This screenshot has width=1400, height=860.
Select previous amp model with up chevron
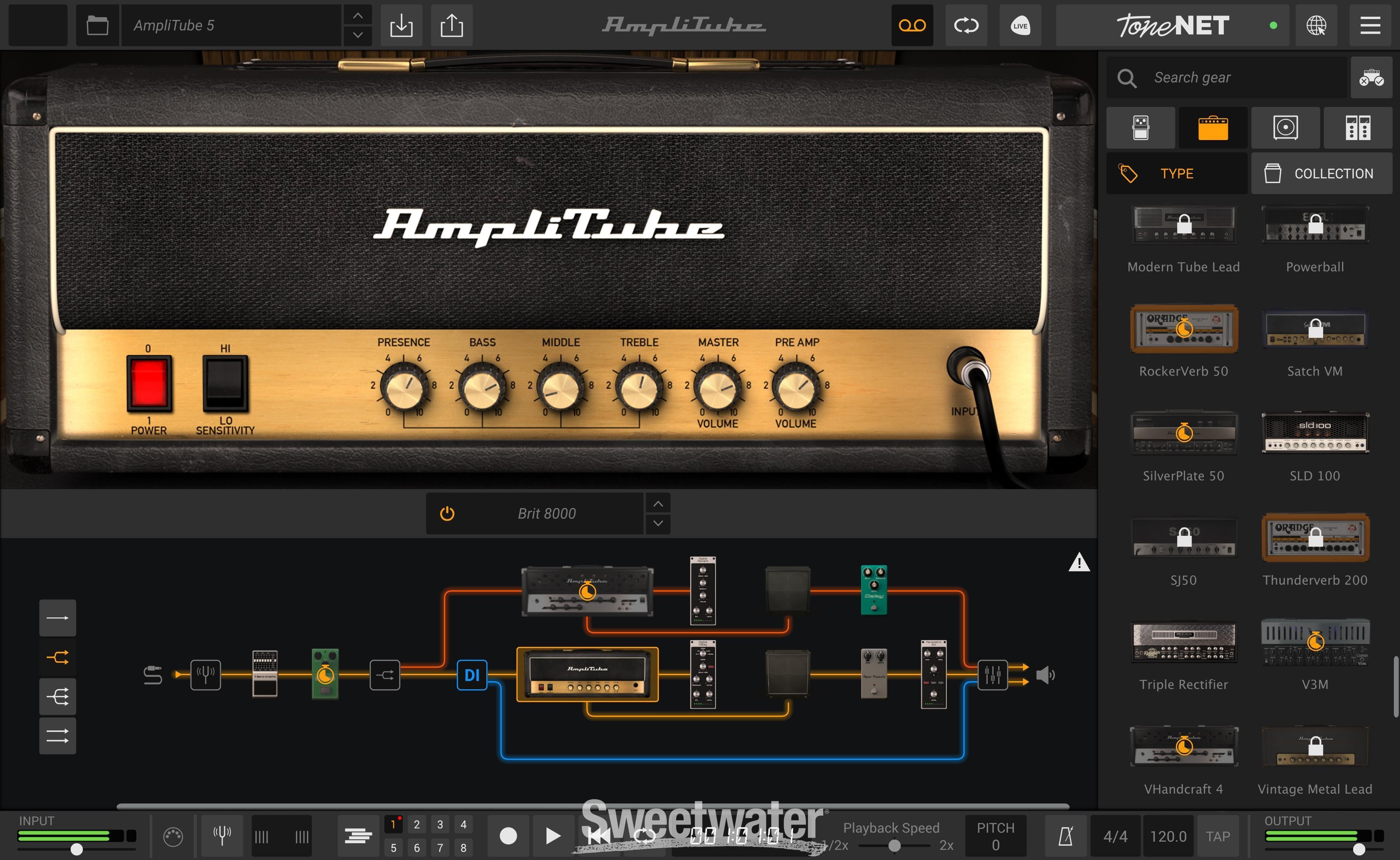pyautogui.click(x=658, y=503)
